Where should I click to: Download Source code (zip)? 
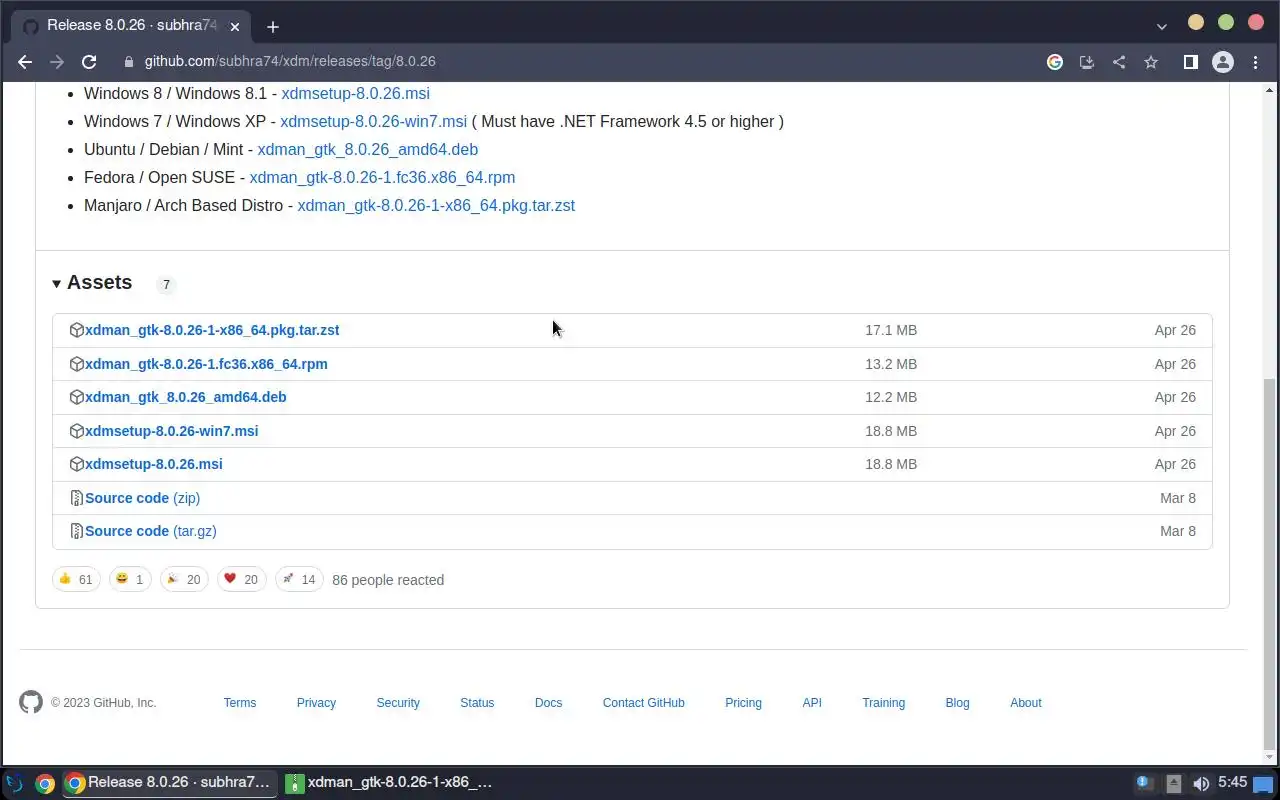(143, 498)
